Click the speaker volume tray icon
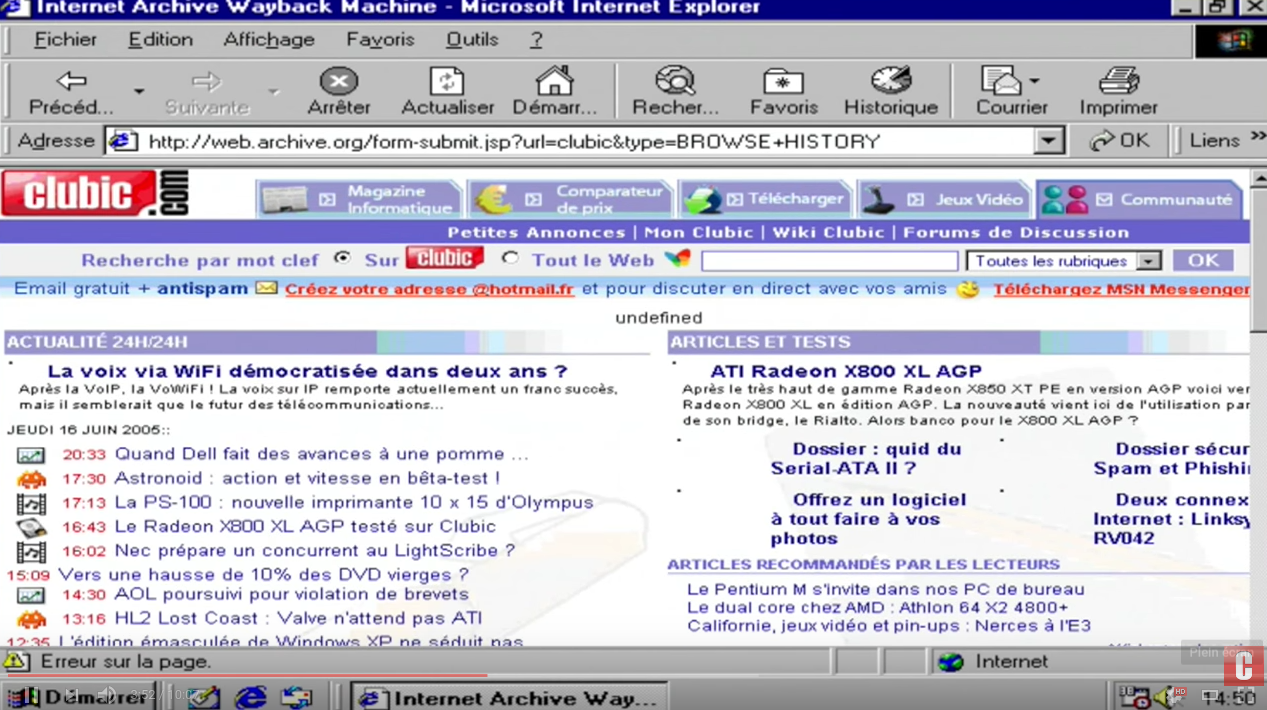1267x710 pixels. click(x=1165, y=696)
